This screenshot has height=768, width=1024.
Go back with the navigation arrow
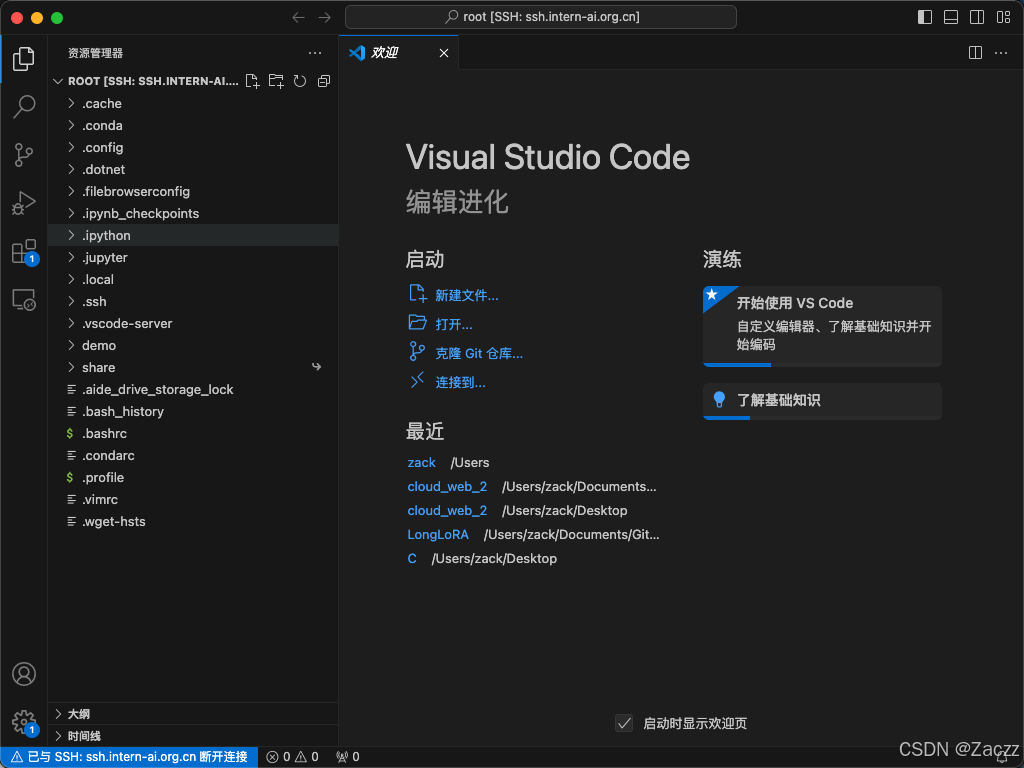tap(298, 18)
